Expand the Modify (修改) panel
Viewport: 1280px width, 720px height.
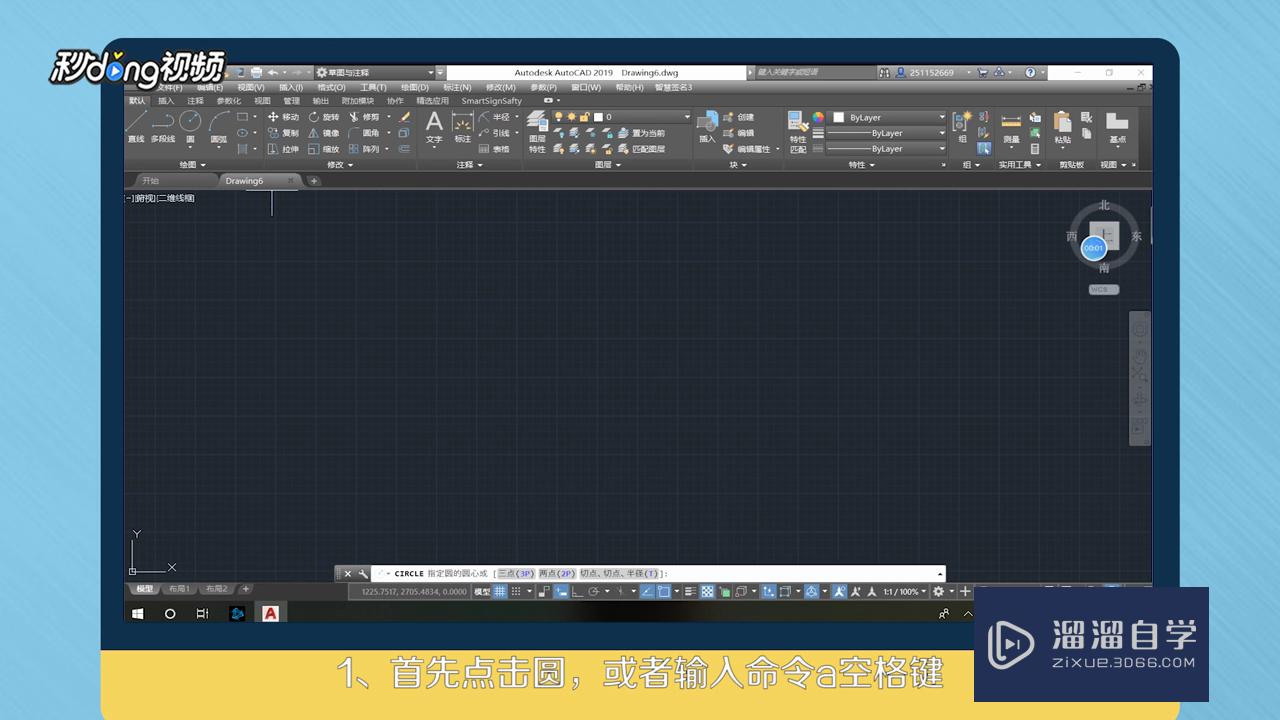[x=338, y=165]
